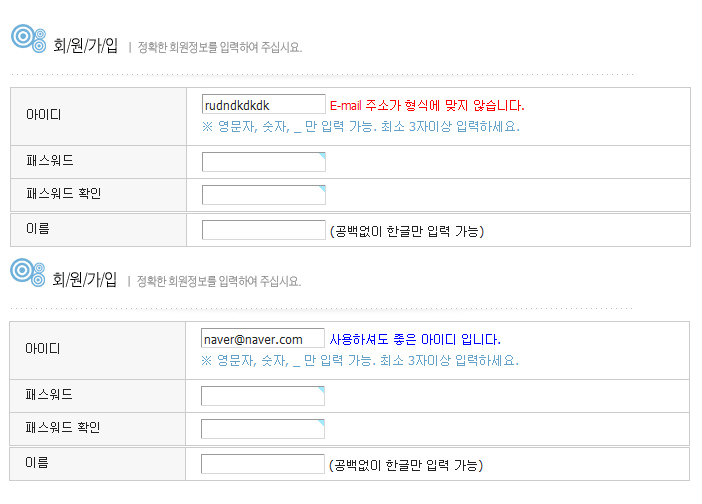Focus the ID field containing rudndkdkdk
The height and width of the screenshot is (504, 702).
(x=263, y=104)
